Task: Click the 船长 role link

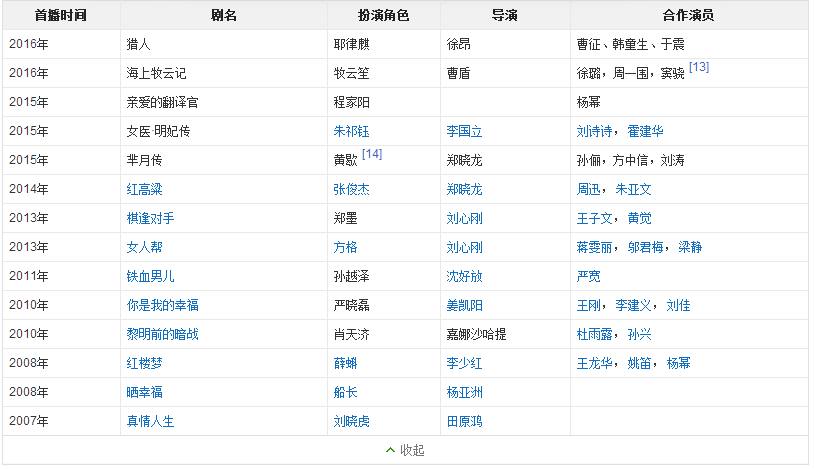Action: coord(346,393)
